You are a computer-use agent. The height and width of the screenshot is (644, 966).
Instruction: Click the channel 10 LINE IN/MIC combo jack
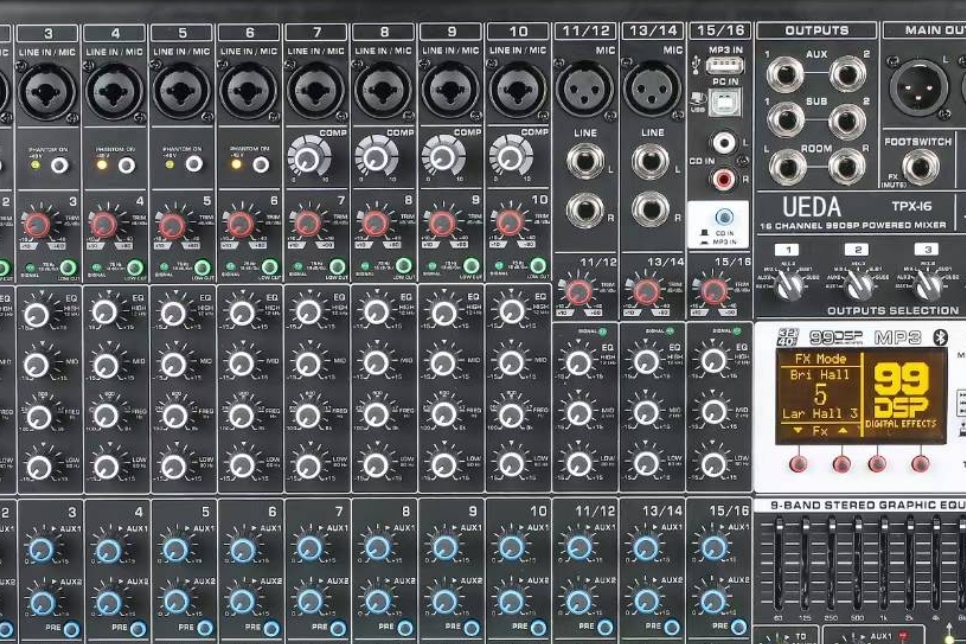click(518, 90)
